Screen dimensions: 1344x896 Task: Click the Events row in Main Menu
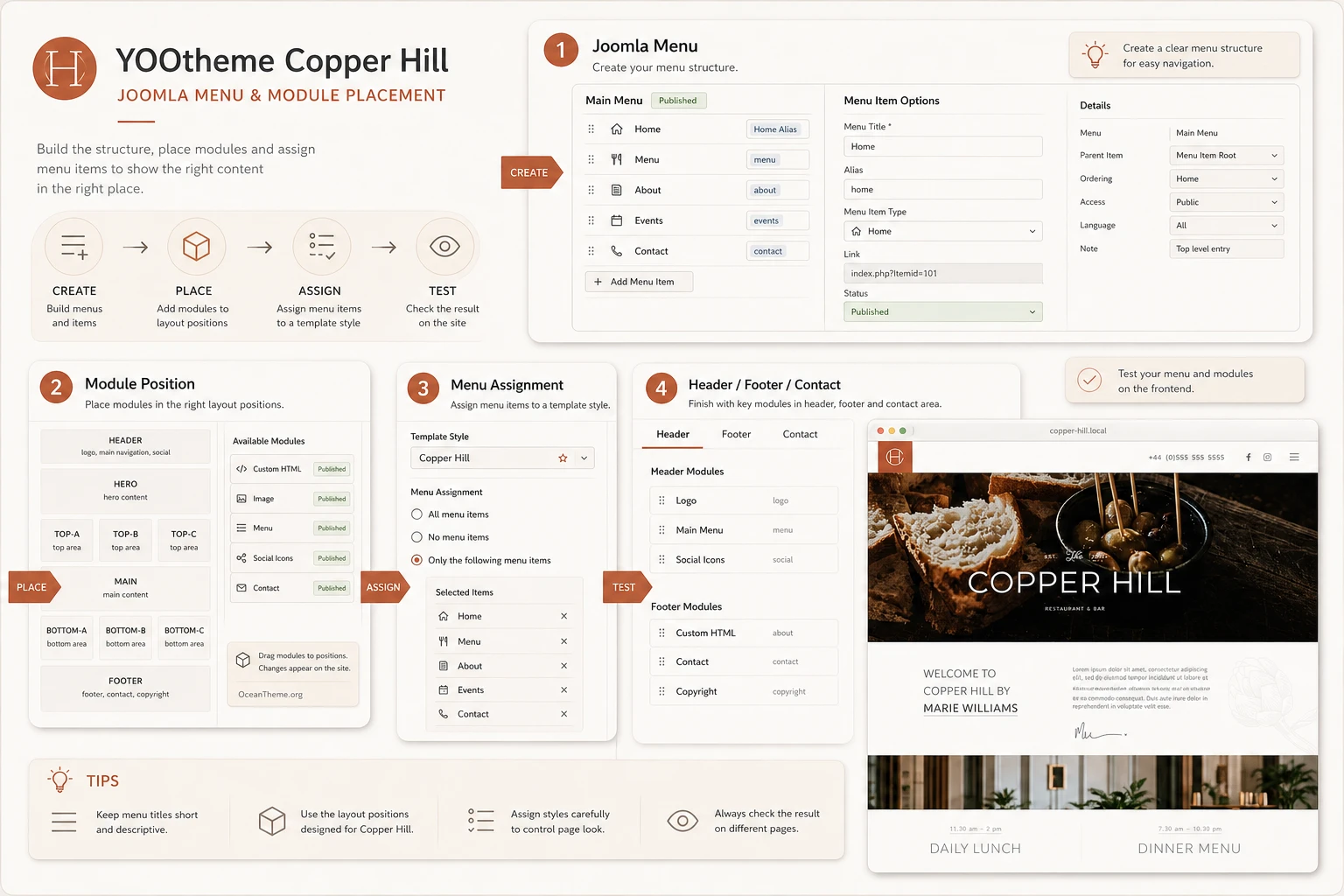click(x=697, y=220)
